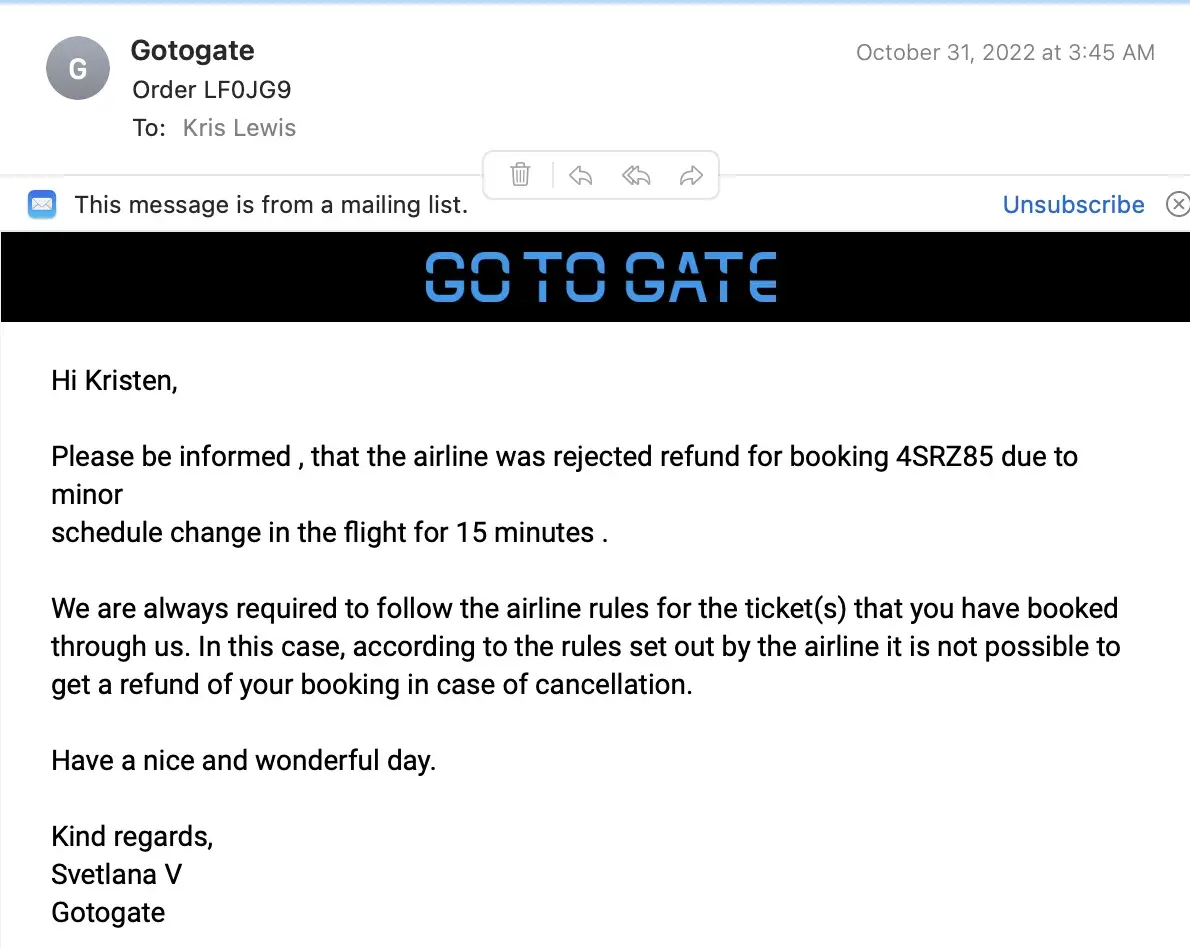Click the GO TO GATE logo banner
This screenshot has height=948, width=1190.
click(x=600, y=277)
